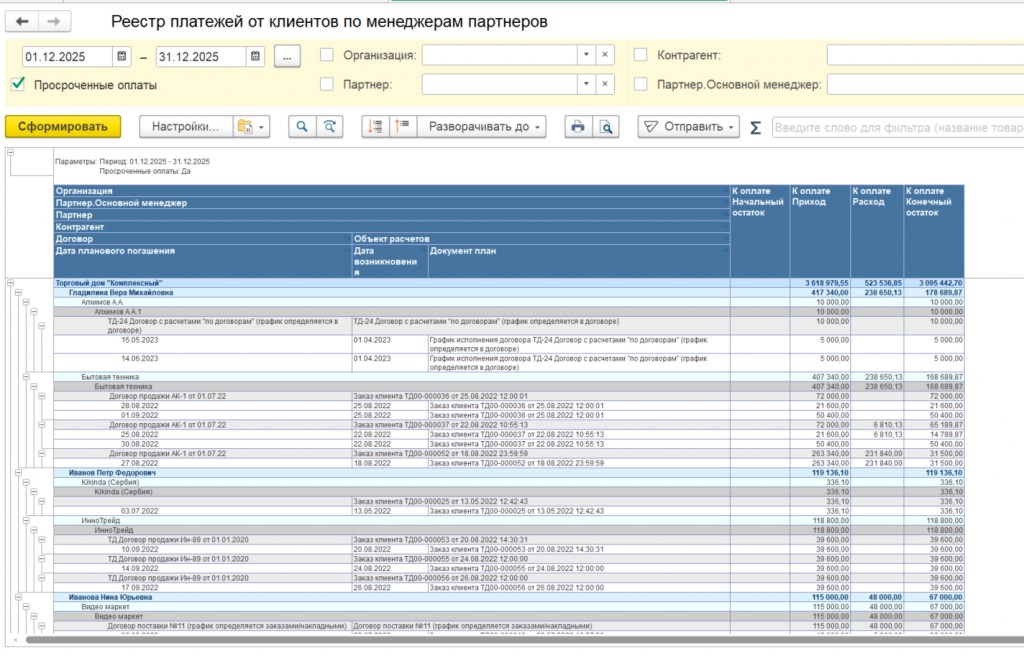This screenshot has height=658, width=1024.
Task: Collapse the Гладилкина Вера Михайловна group
Action: click(x=19, y=293)
